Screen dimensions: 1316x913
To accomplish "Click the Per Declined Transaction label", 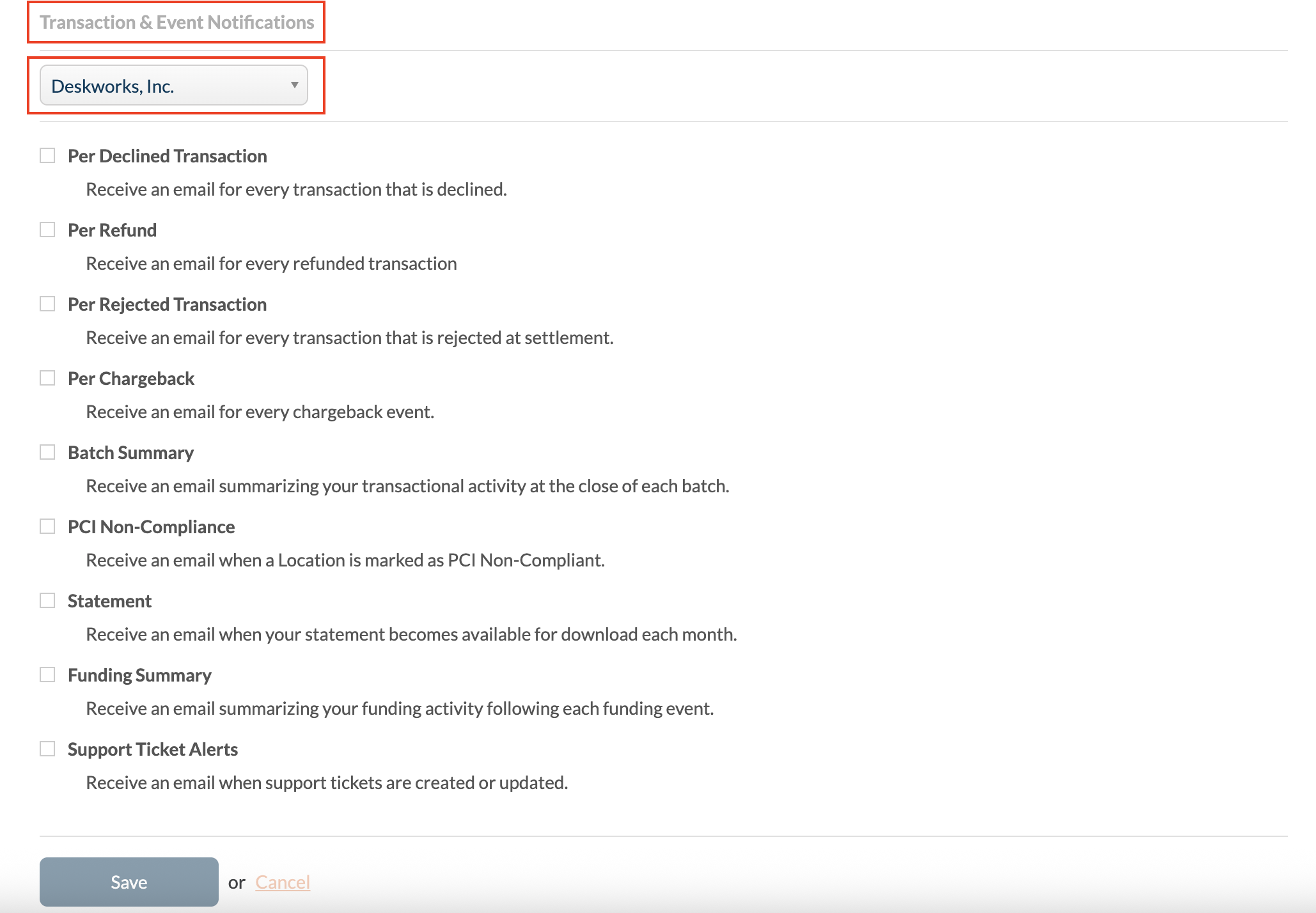I will [167, 156].
